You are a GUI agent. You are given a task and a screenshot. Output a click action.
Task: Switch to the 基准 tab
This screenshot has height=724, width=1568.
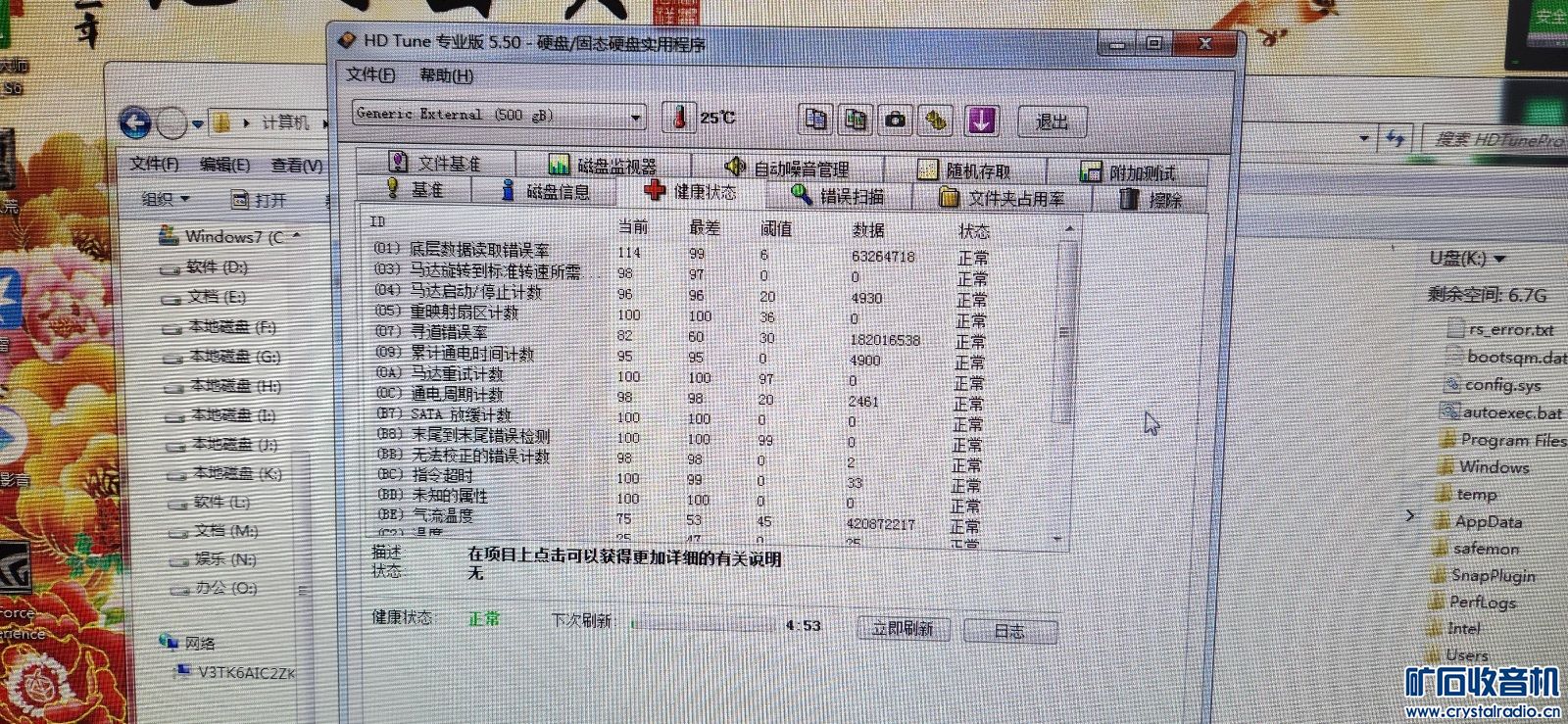click(x=415, y=189)
